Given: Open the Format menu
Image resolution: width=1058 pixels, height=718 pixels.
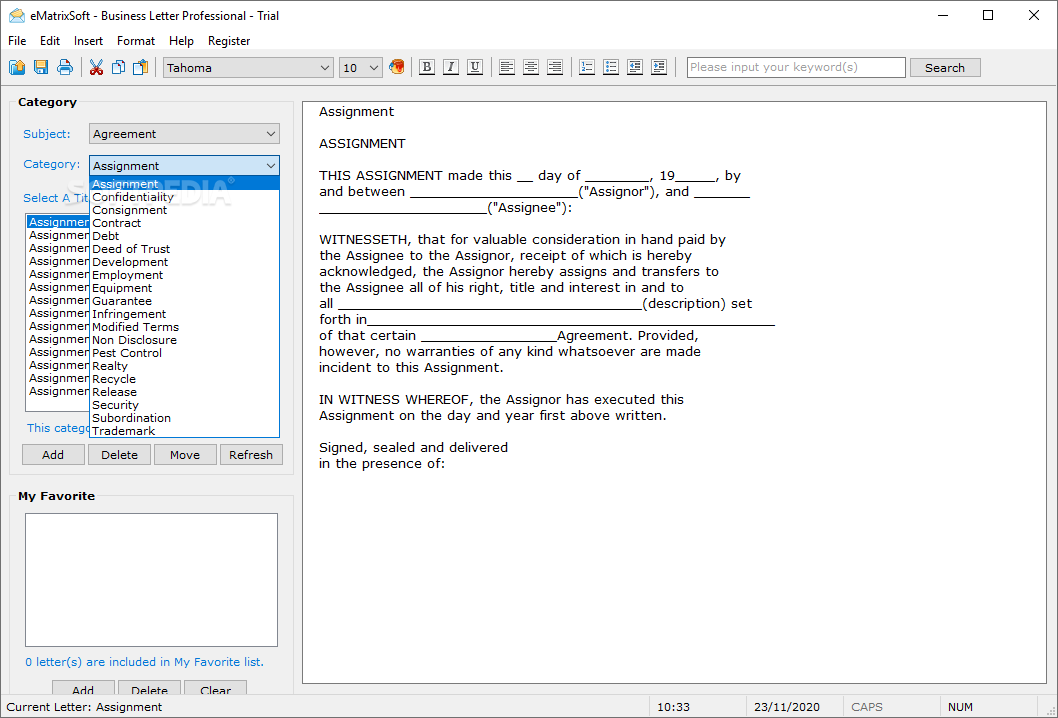Looking at the screenshot, I should (136, 41).
